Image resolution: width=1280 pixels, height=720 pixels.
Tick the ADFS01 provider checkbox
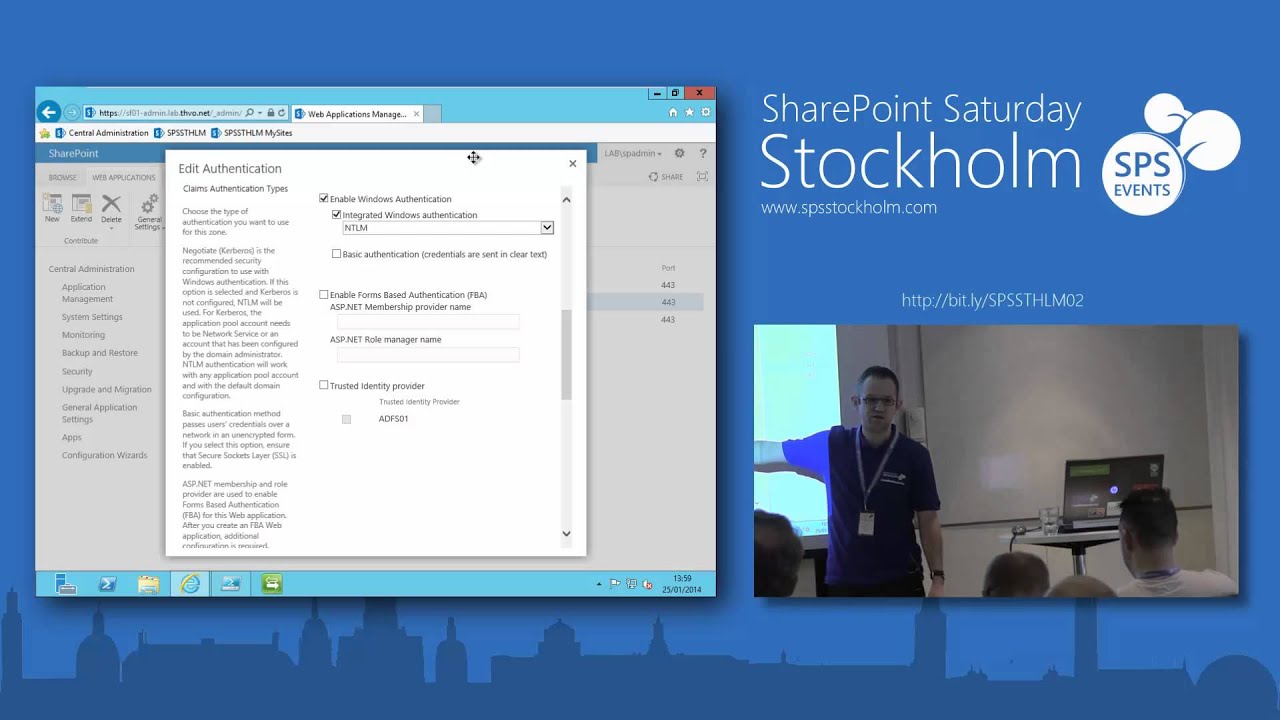click(346, 419)
